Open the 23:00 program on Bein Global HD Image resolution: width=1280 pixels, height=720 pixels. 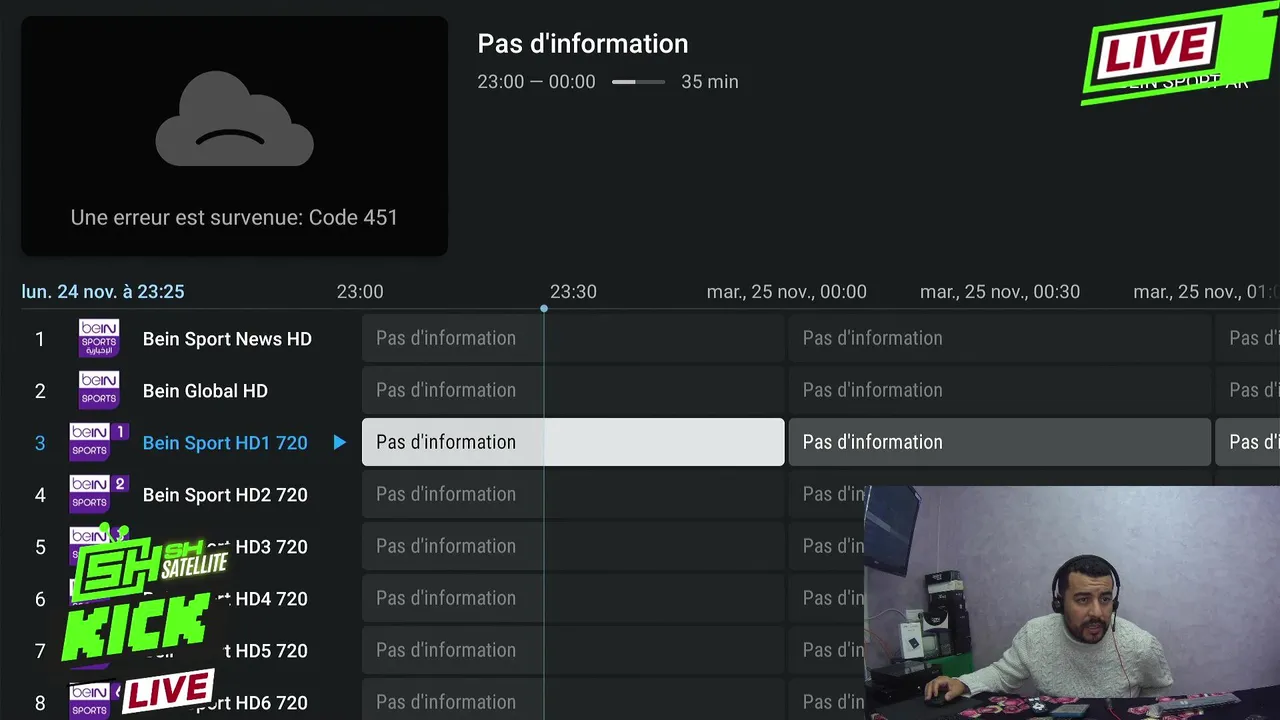coord(573,390)
